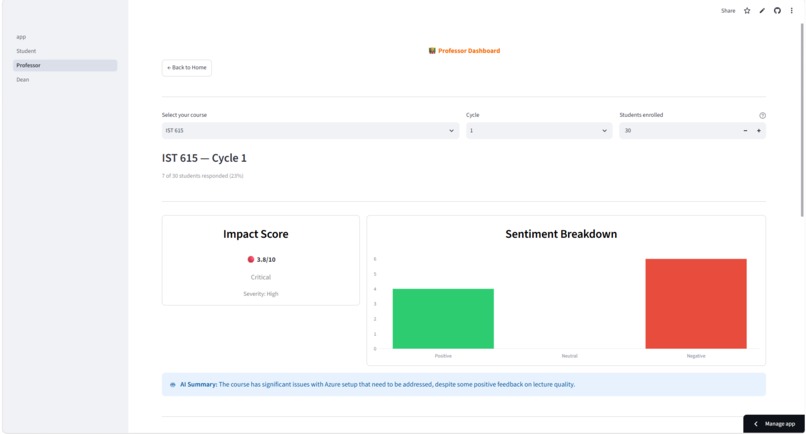Open the three-dot app menu

[x=792, y=11]
